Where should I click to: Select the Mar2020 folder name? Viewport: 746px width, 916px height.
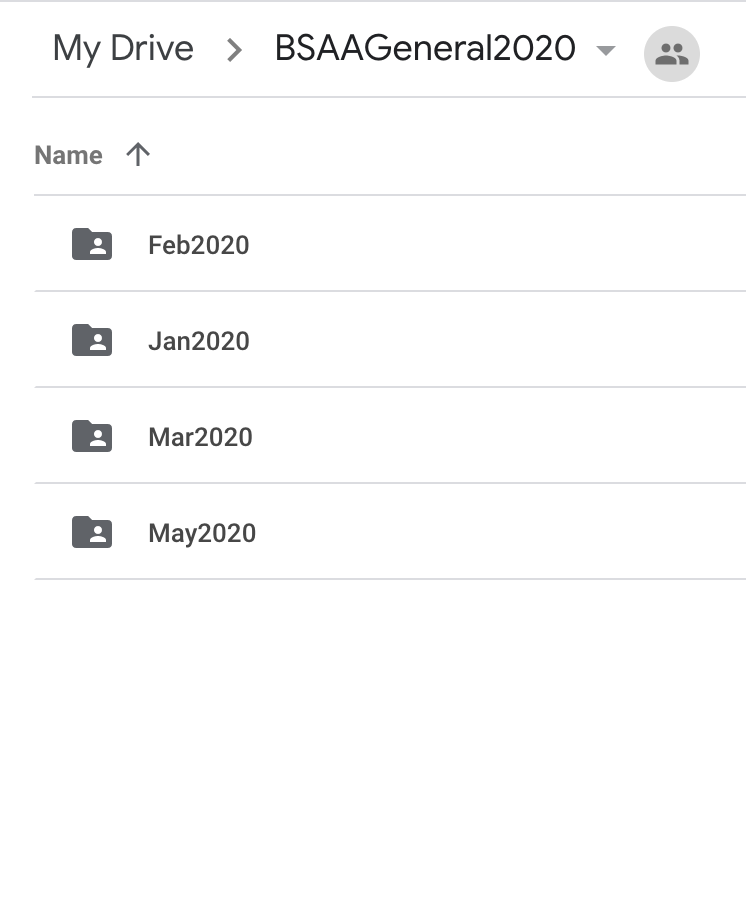[200, 437]
